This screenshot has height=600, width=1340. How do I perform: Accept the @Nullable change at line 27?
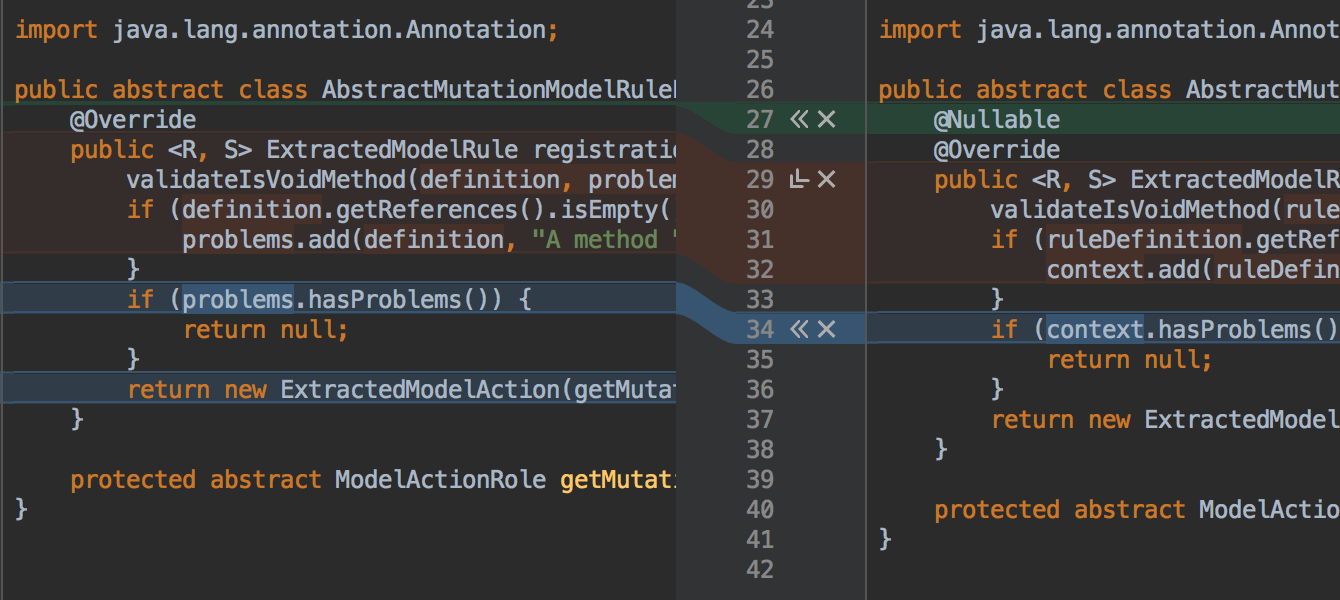798,120
